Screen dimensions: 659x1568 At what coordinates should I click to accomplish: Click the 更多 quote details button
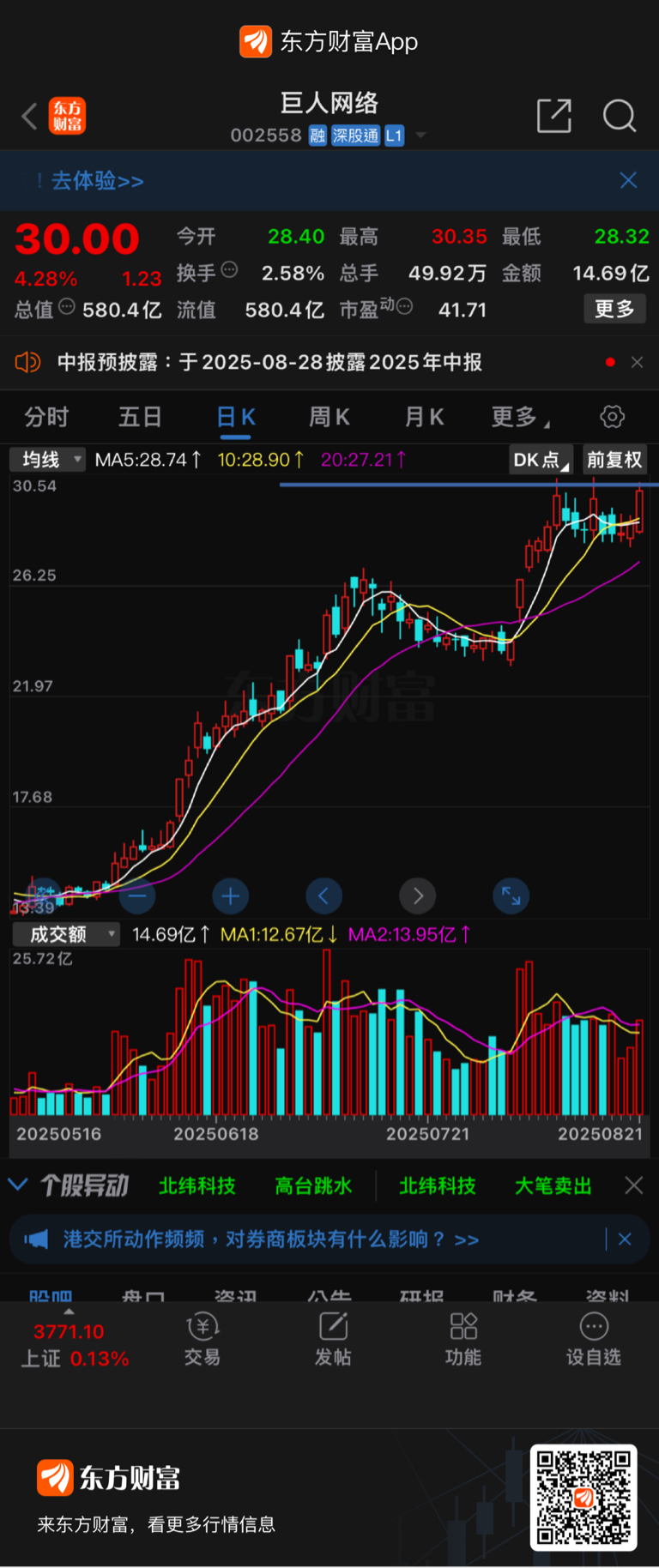614,309
